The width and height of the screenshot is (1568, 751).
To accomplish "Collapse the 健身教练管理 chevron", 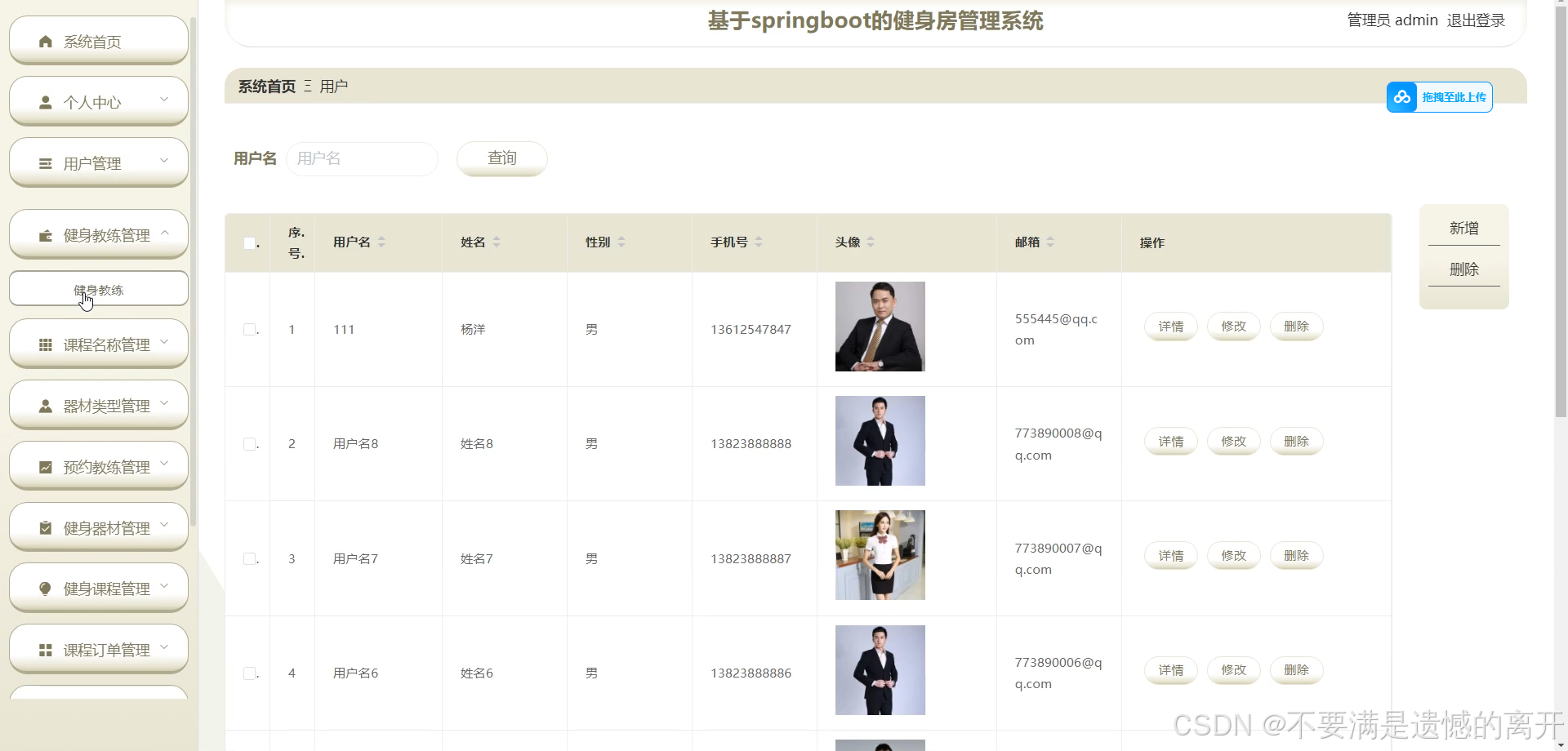I will (164, 233).
